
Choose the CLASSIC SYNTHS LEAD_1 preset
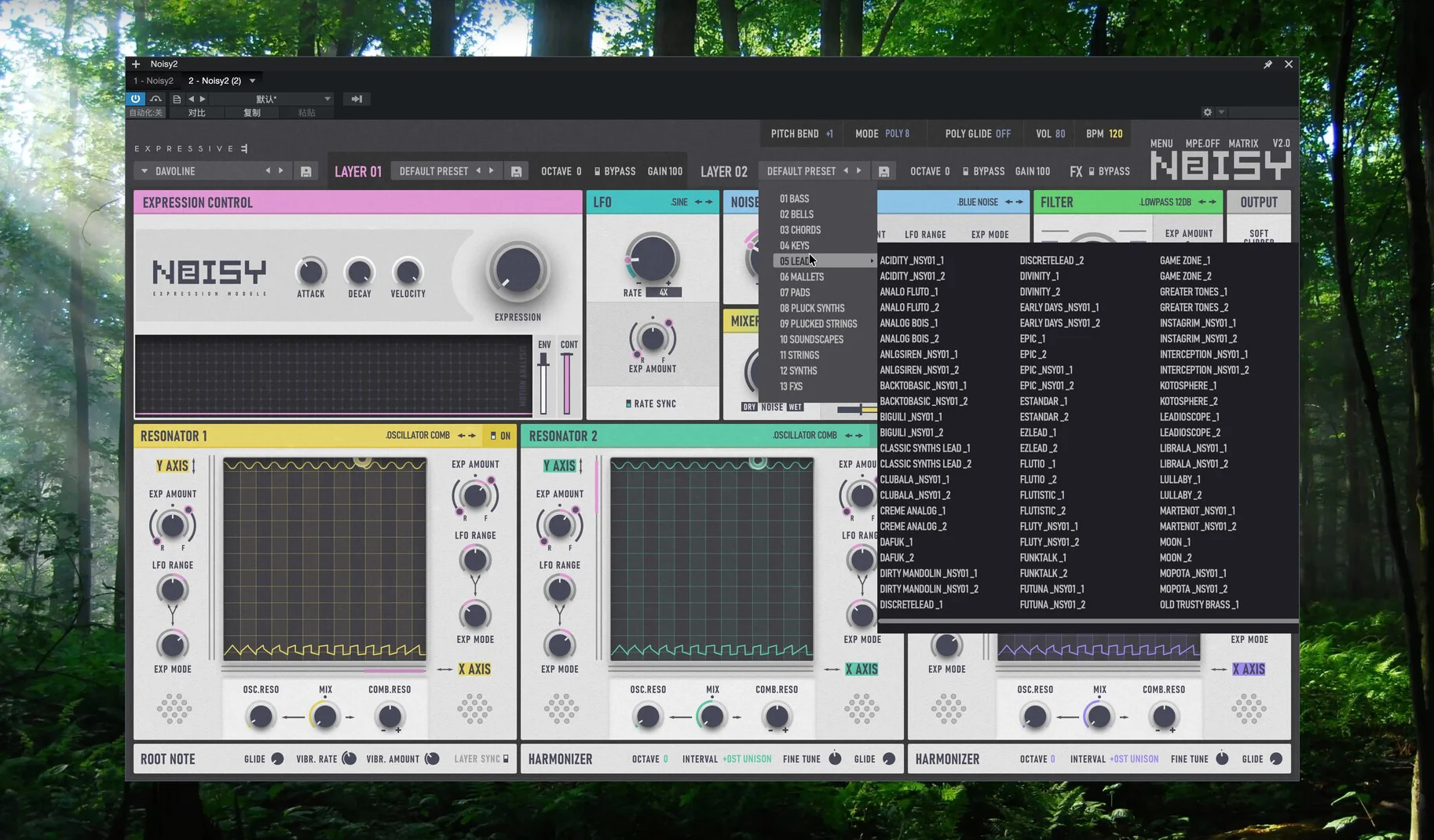[x=924, y=448]
